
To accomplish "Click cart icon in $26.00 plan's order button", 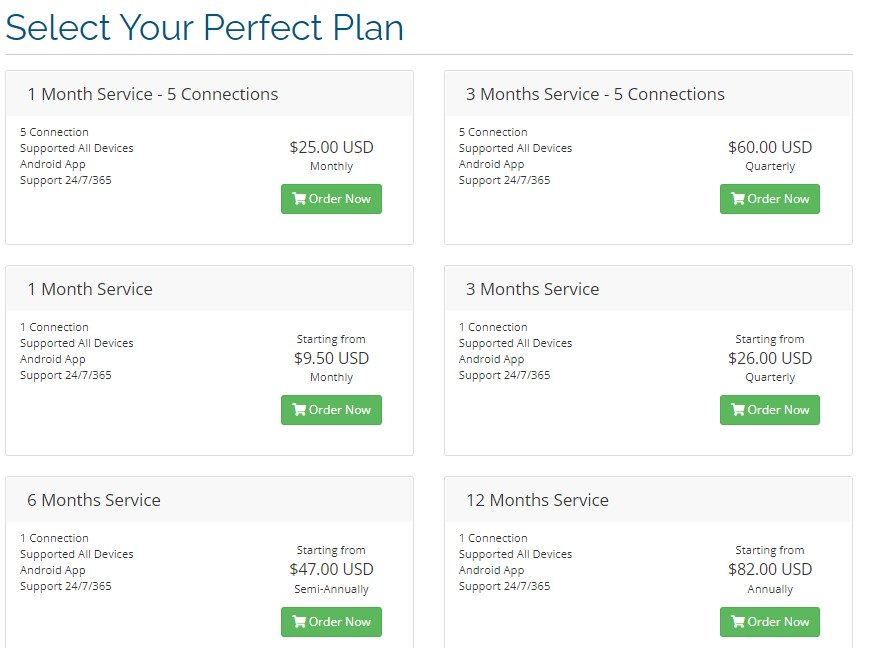I will [x=738, y=410].
